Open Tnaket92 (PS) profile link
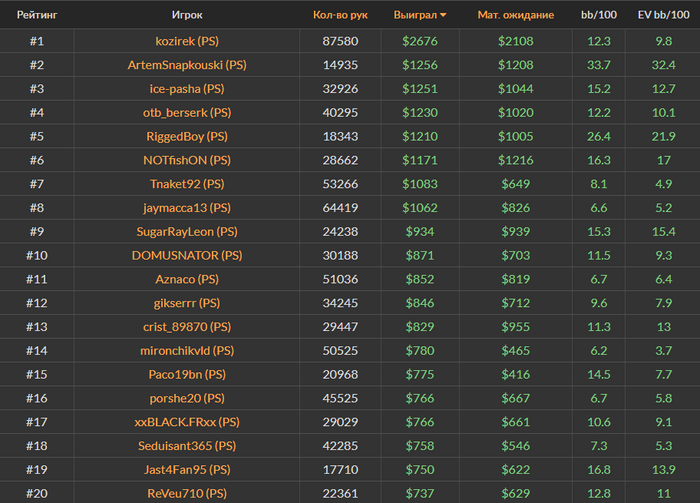The width and height of the screenshot is (700, 503). (186, 184)
